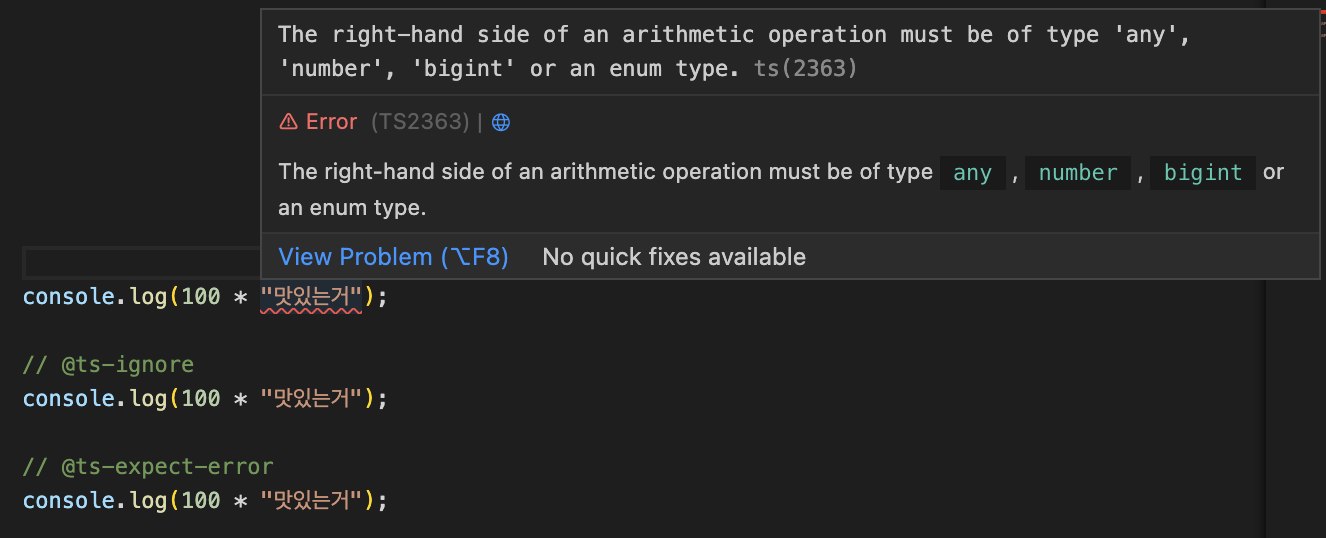
Task: Click the highlighted empty line above the first console.log
Action: pos(141,263)
